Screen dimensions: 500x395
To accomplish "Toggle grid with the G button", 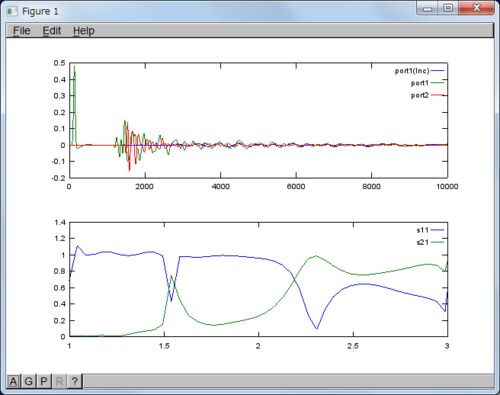I will pos(29,381).
